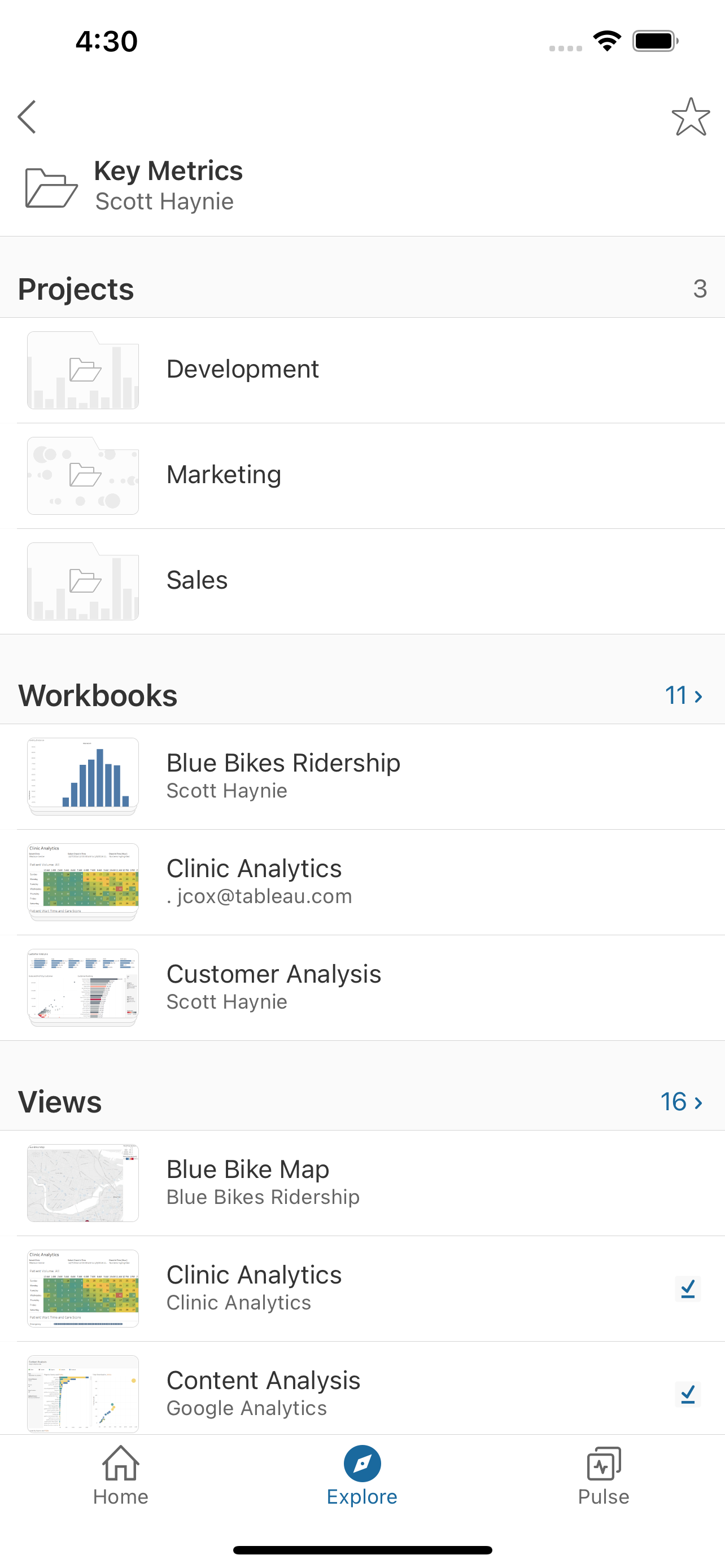Screen dimensions: 725x1568
Task: Tap the back arrow icon
Action: tap(28, 117)
